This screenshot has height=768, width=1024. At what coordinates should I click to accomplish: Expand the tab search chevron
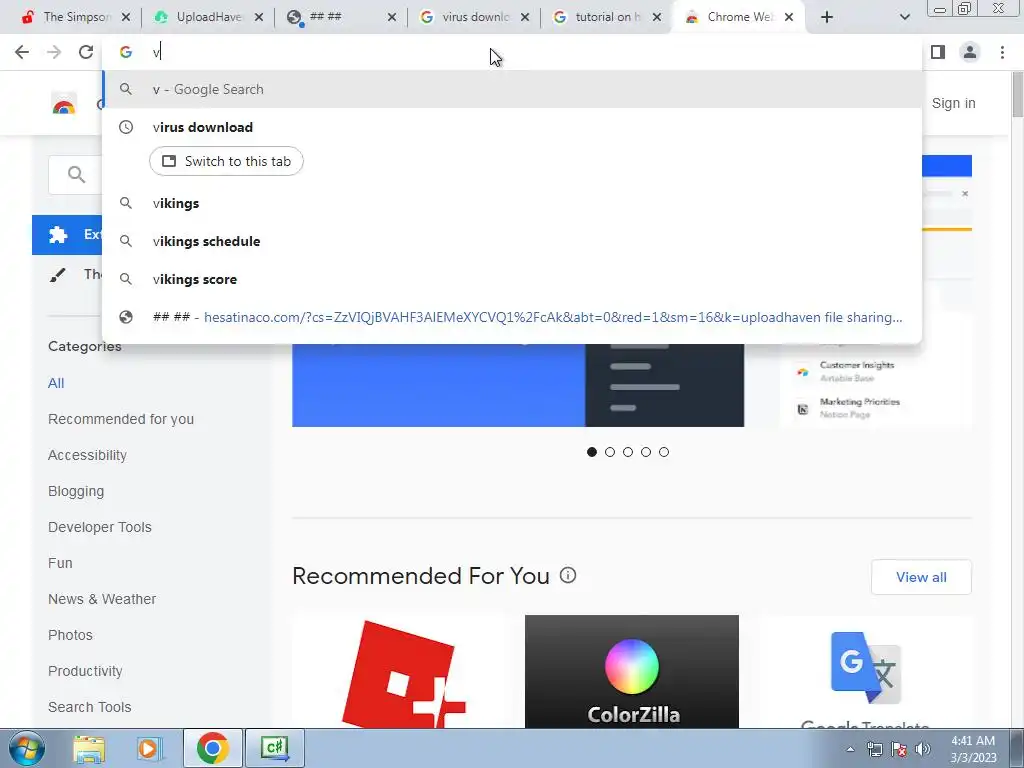(904, 18)
